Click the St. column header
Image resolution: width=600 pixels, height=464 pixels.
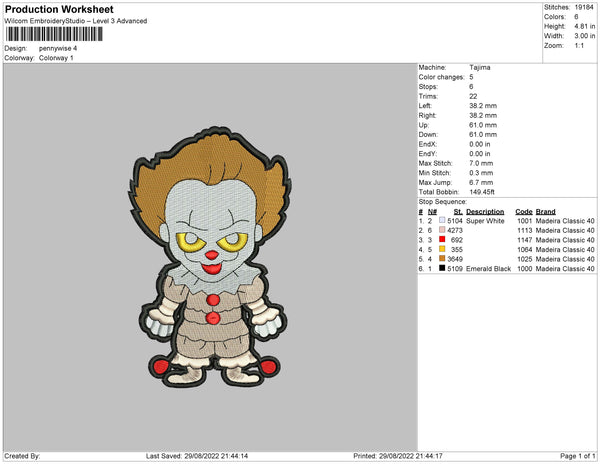coord(458,212)
